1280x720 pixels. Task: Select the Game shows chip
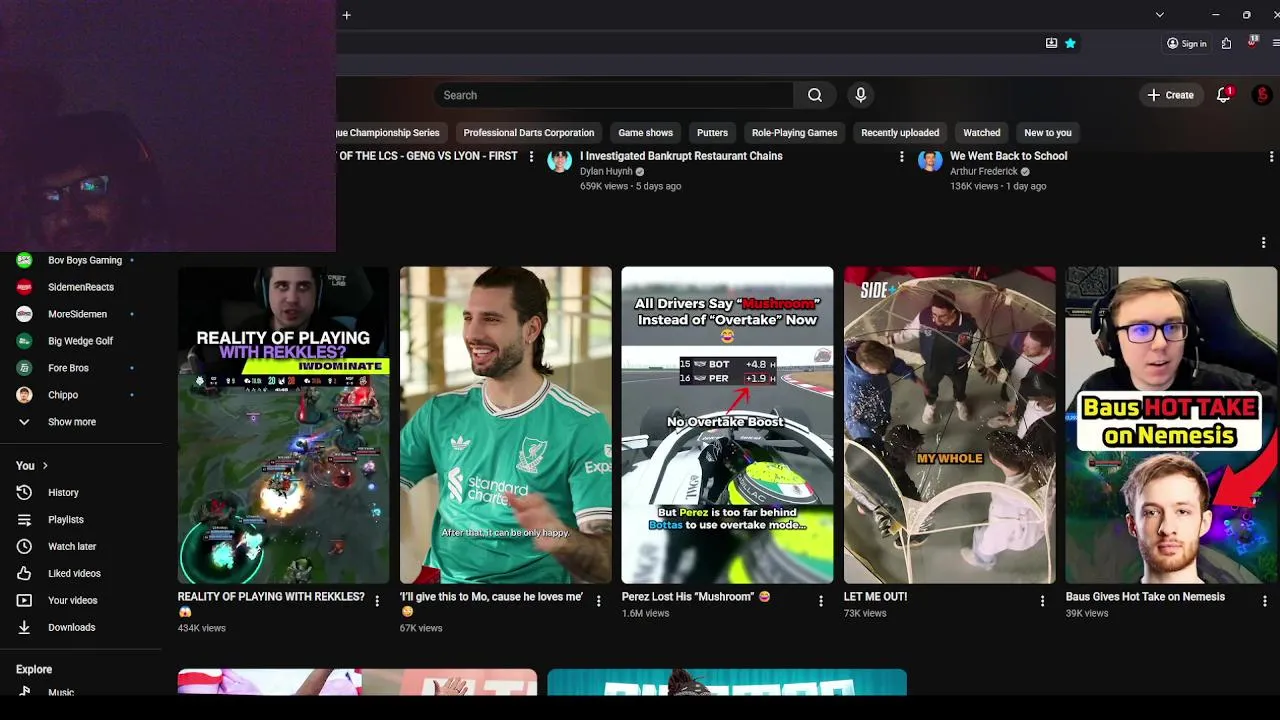645,132
